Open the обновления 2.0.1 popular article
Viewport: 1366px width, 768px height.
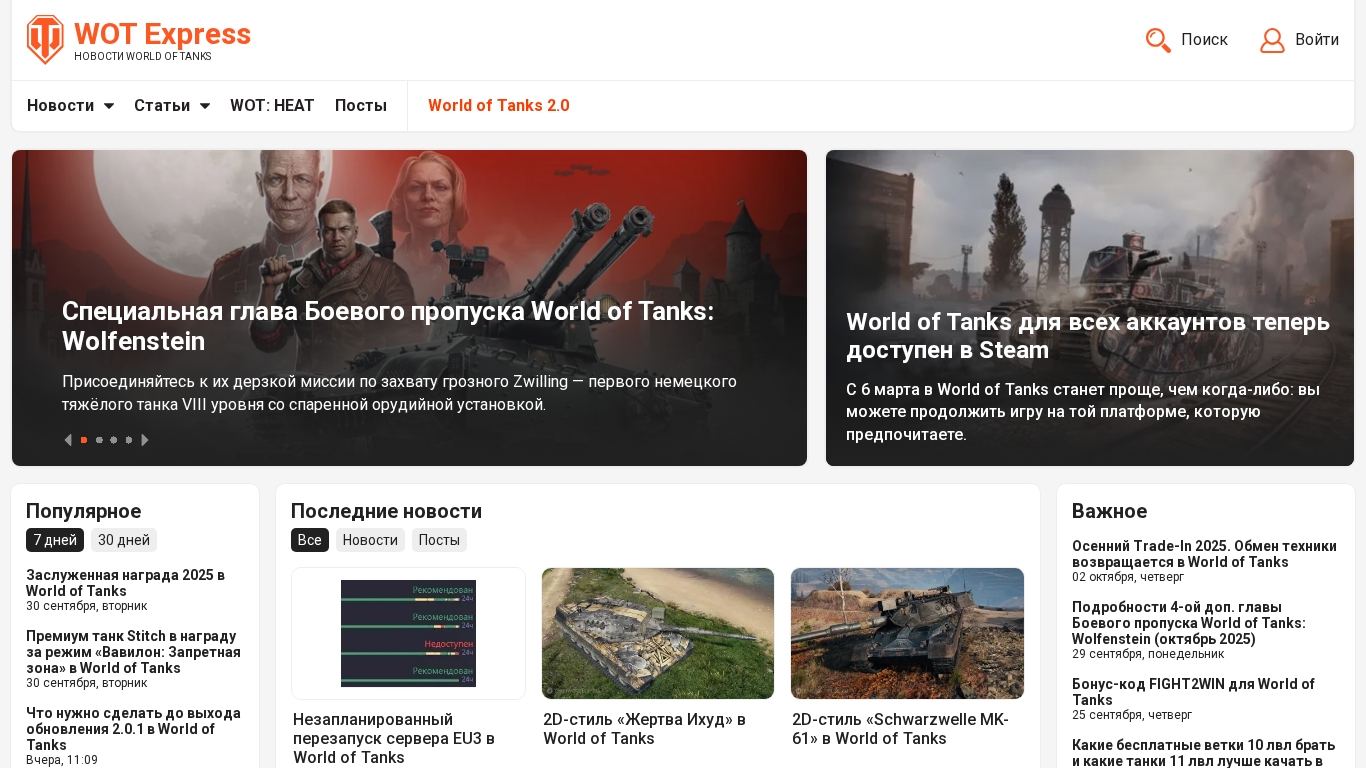coord(133,729)
